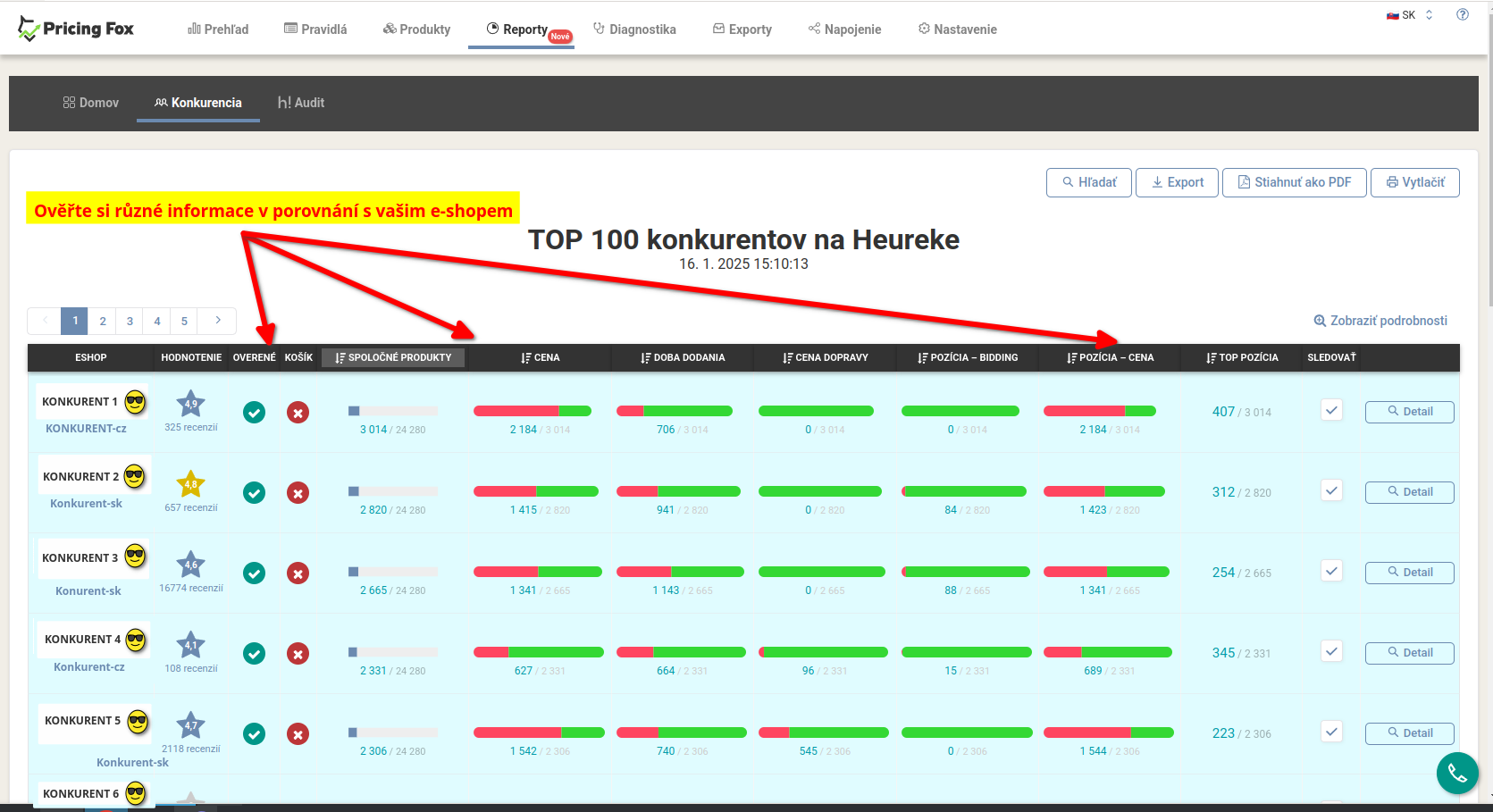Open Detail for KONKURENT 4
1493x812 pixels.
(1409, 653)
